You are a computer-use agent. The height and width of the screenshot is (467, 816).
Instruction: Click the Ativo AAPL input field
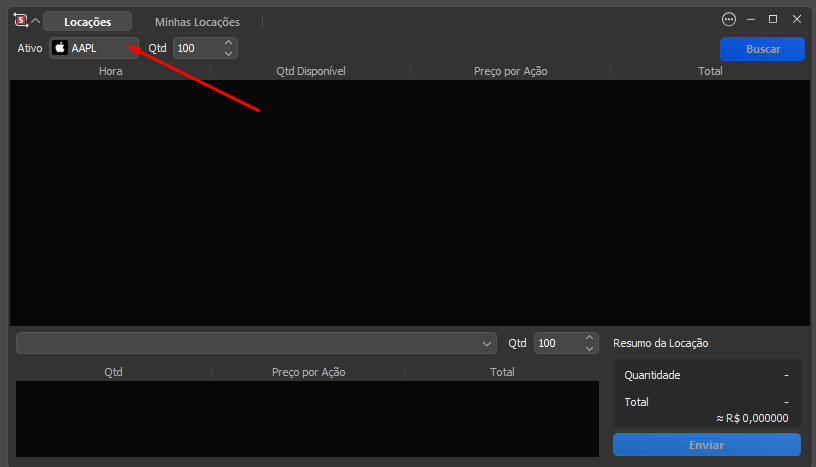point(94,48)
